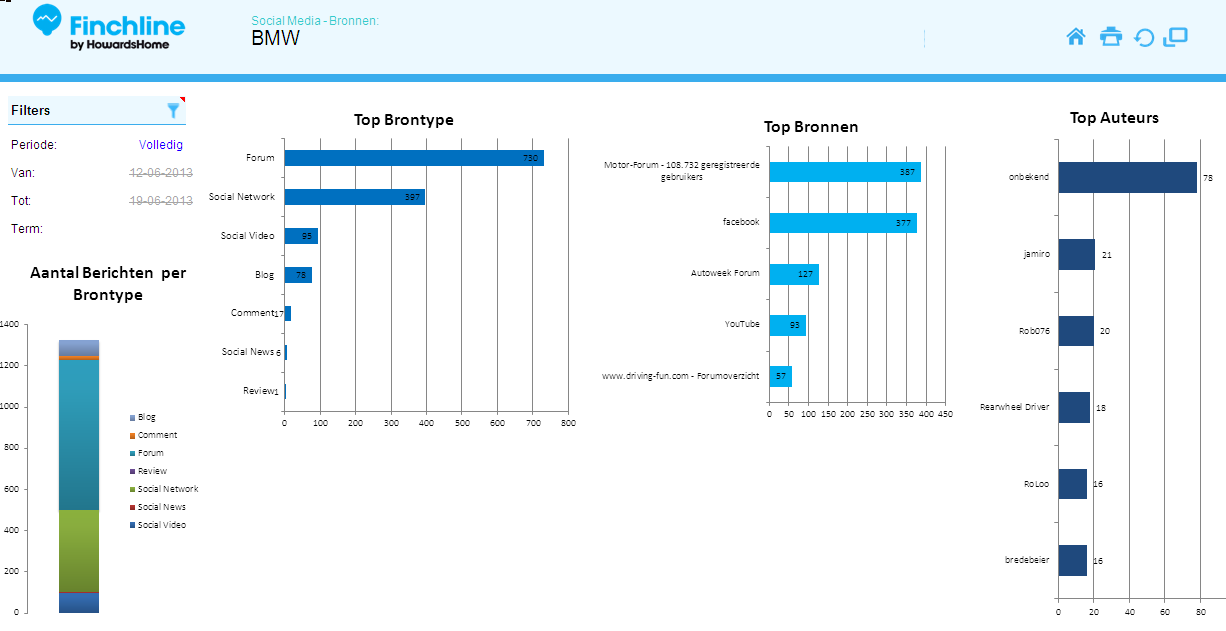Click the Term filter label
1226x631 pixels.
[27, 229]
